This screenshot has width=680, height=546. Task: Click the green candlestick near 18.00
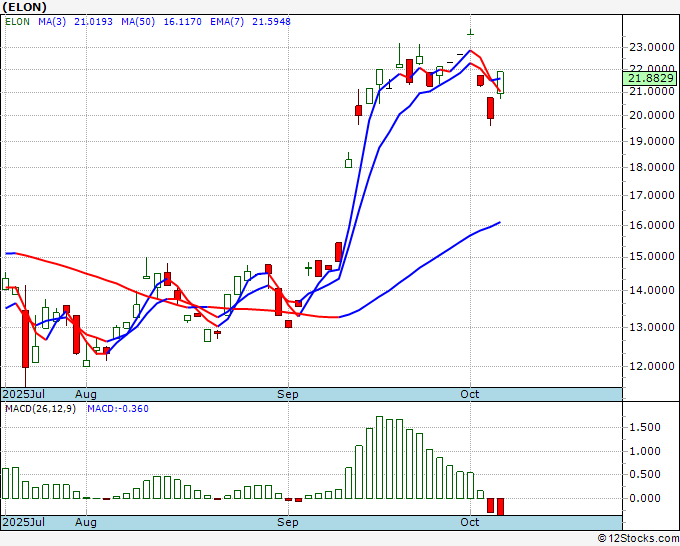click(349, 161)
